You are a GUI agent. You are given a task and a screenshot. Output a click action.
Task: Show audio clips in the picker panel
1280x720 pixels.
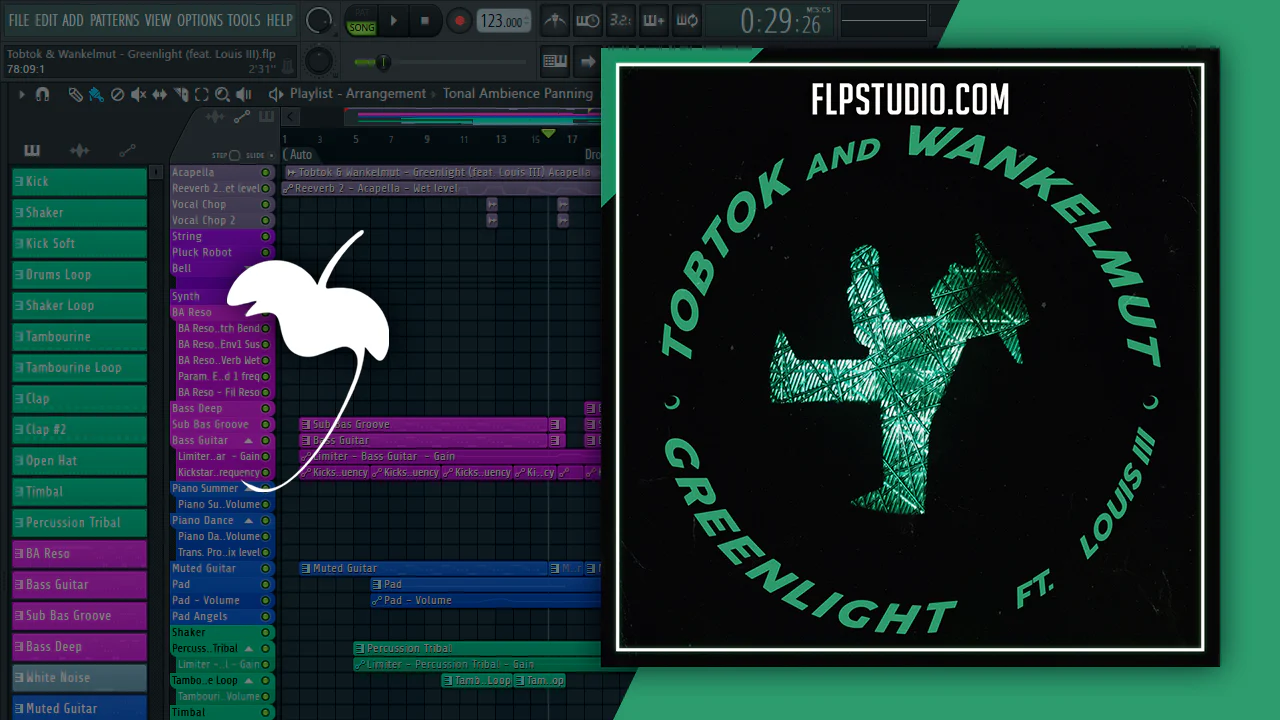click(x=79, y=151)
